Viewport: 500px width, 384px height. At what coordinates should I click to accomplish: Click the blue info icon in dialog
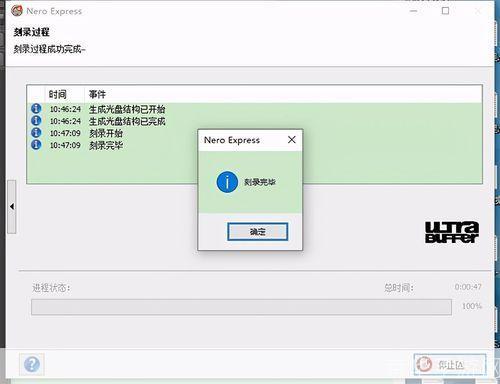click(227, 182)
